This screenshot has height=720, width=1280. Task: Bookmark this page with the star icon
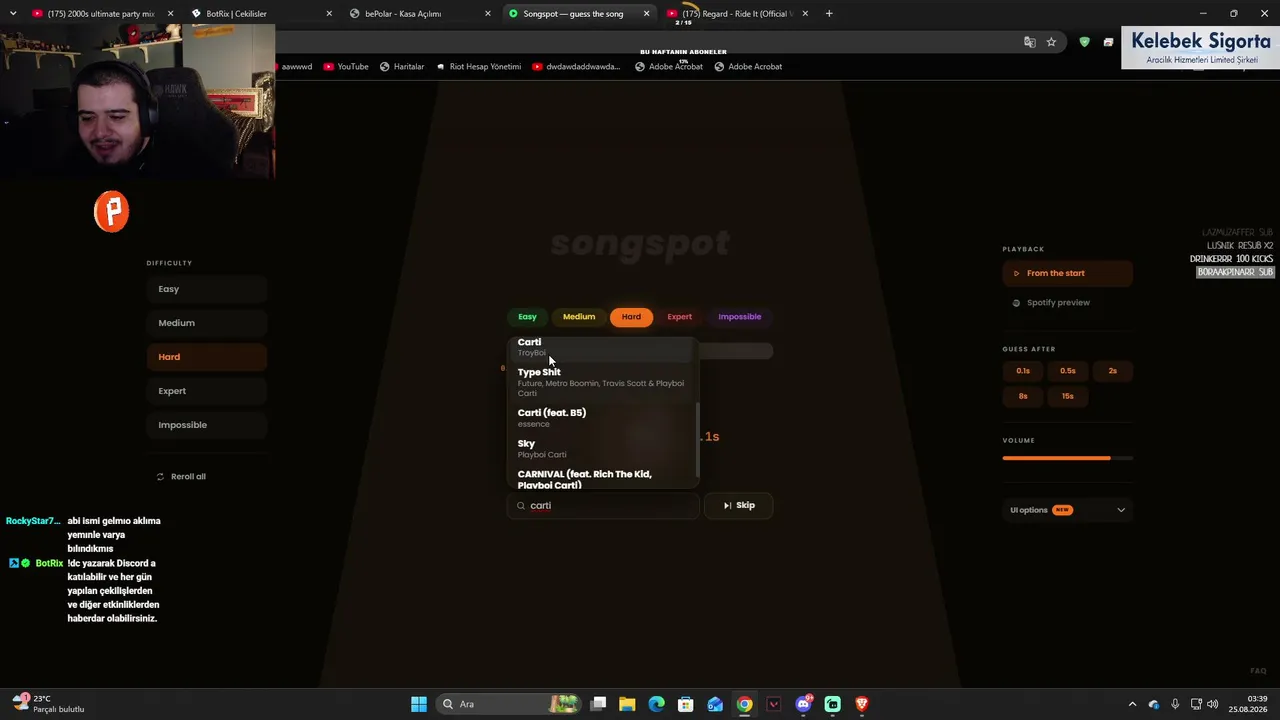point(1051,42)
